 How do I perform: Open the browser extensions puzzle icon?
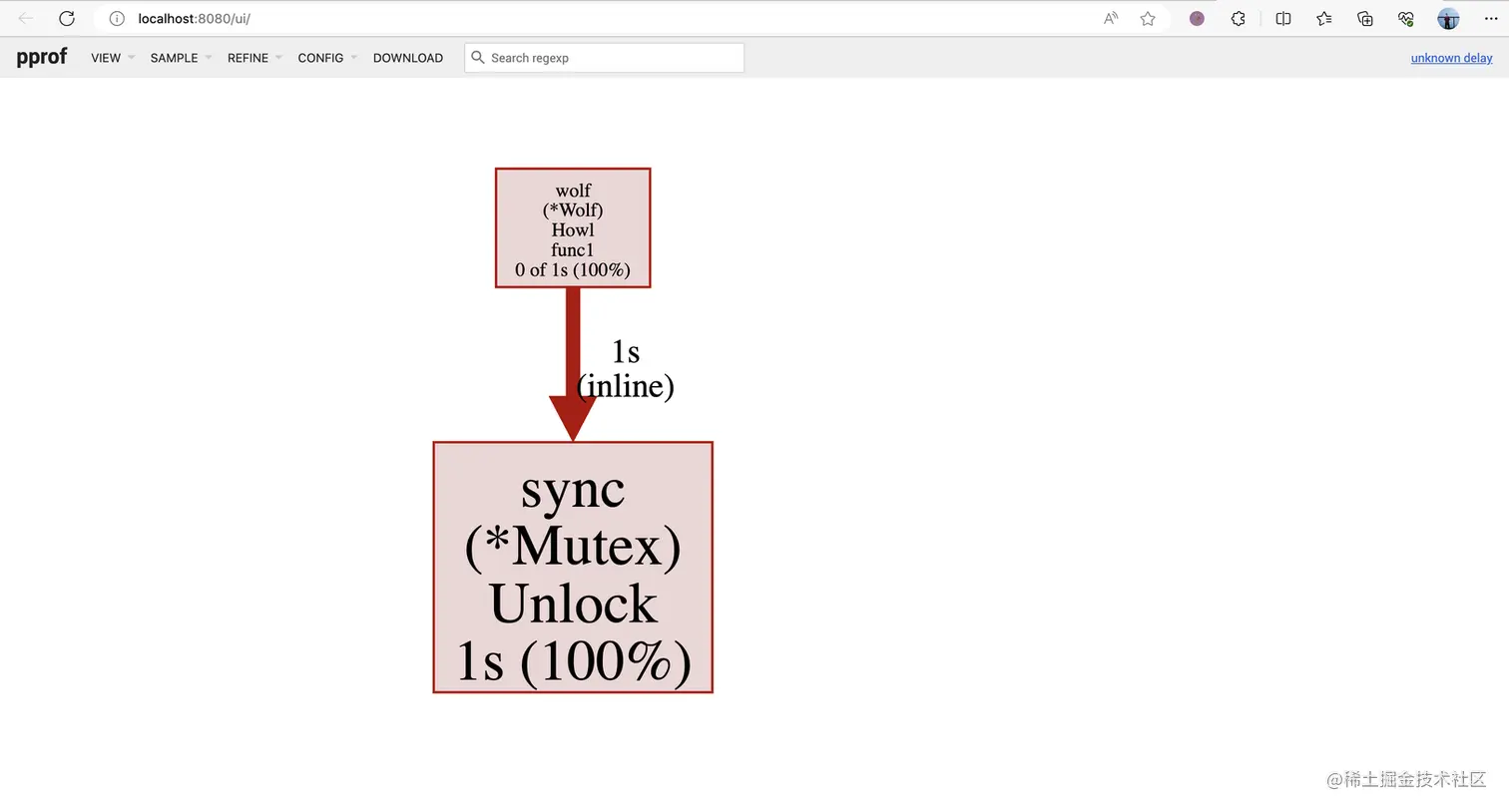tap(1239, 18)
